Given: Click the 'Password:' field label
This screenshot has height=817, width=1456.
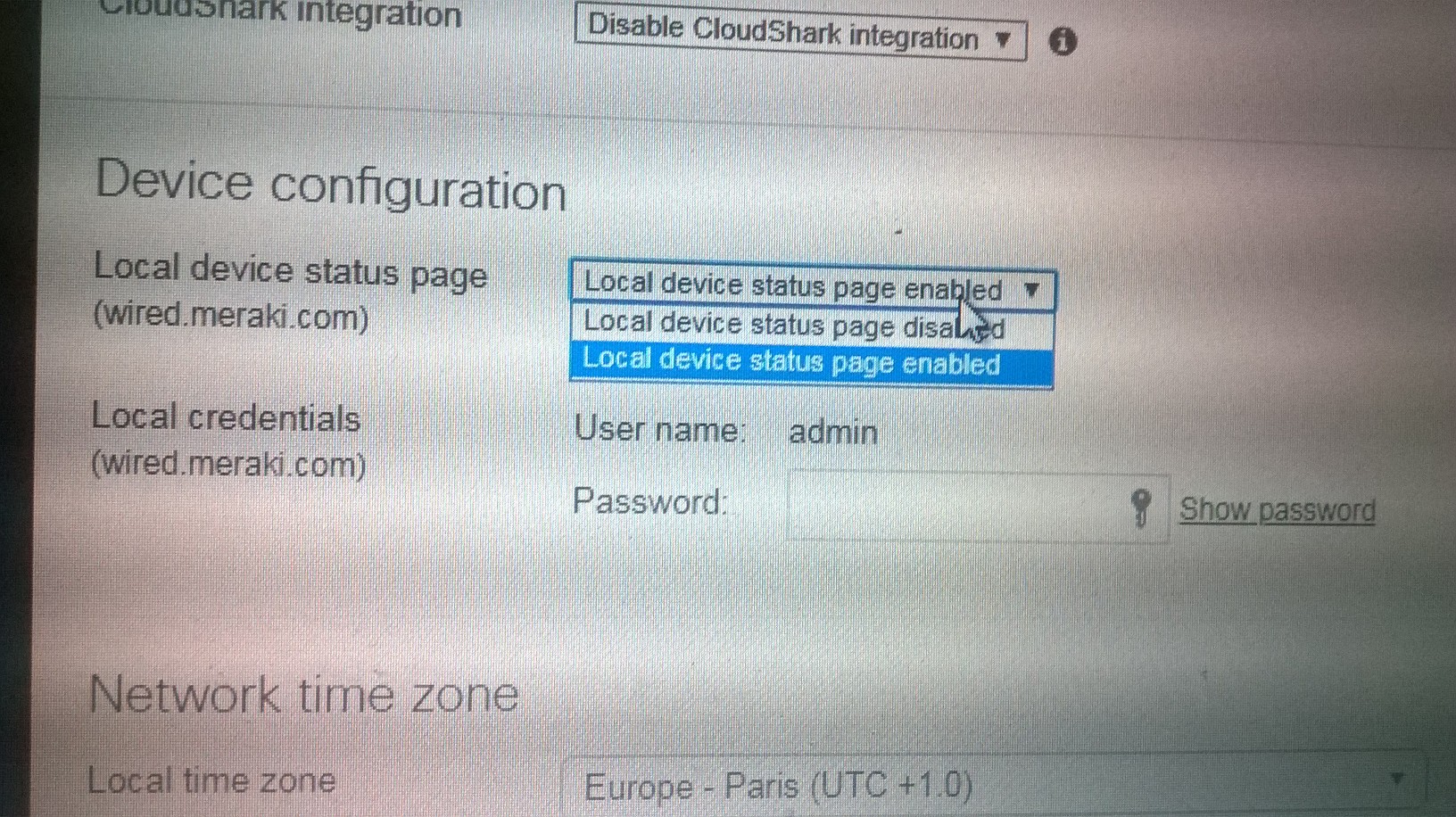Looking at the screenshot, I should [x=650, y=501].
